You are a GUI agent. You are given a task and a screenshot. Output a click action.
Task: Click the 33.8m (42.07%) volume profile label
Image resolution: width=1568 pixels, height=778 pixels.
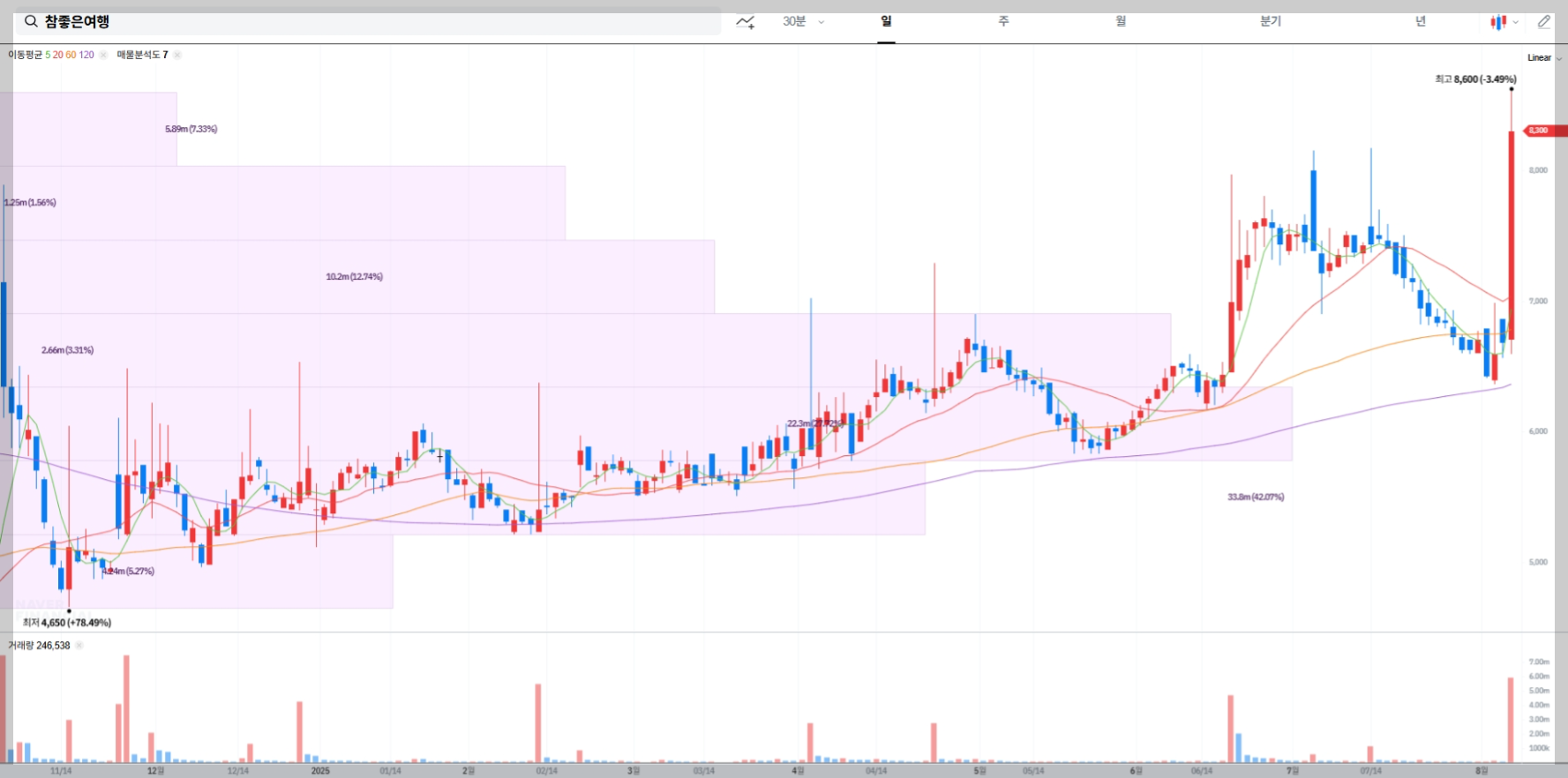(x=1256, y=497)
